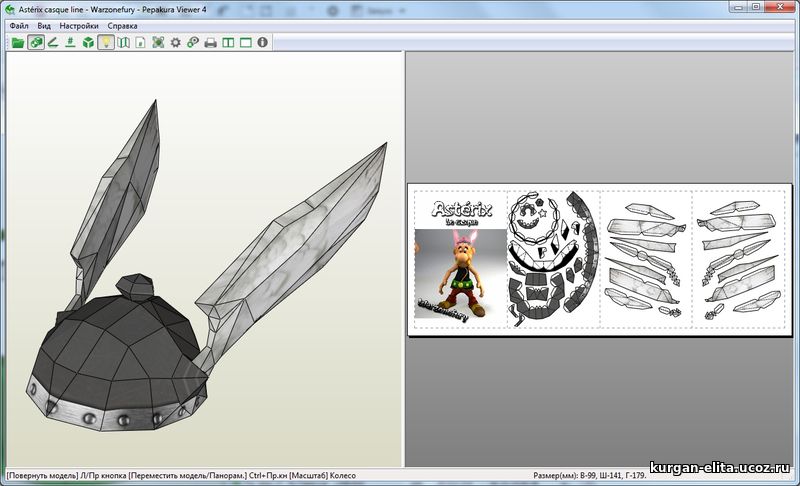Click the Astérix cover image on pattern sheet
Viewport: 800px width, 486px height.
click(461, 273)
